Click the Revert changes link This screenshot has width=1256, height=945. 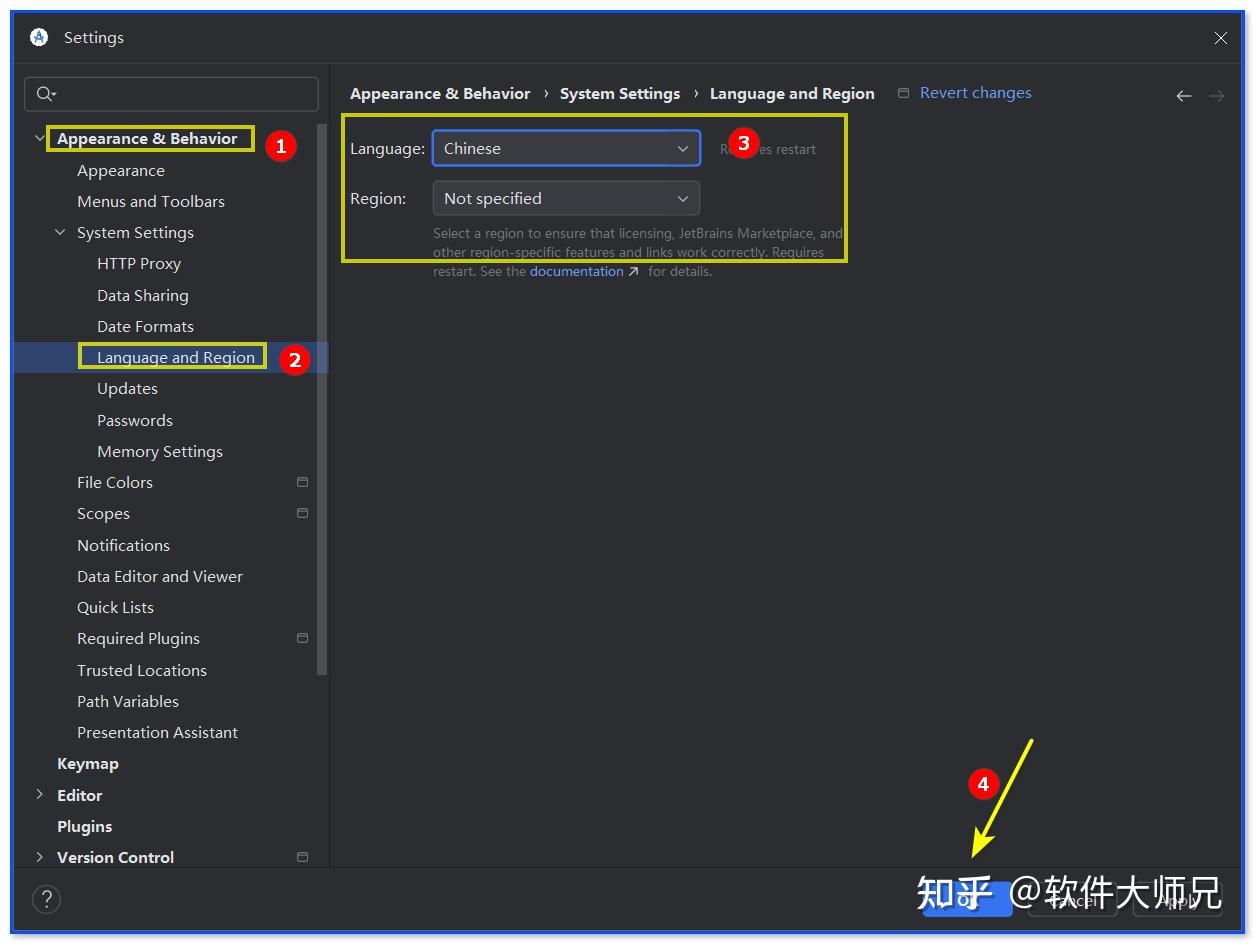pyautogui.click(x=975, y=93)
